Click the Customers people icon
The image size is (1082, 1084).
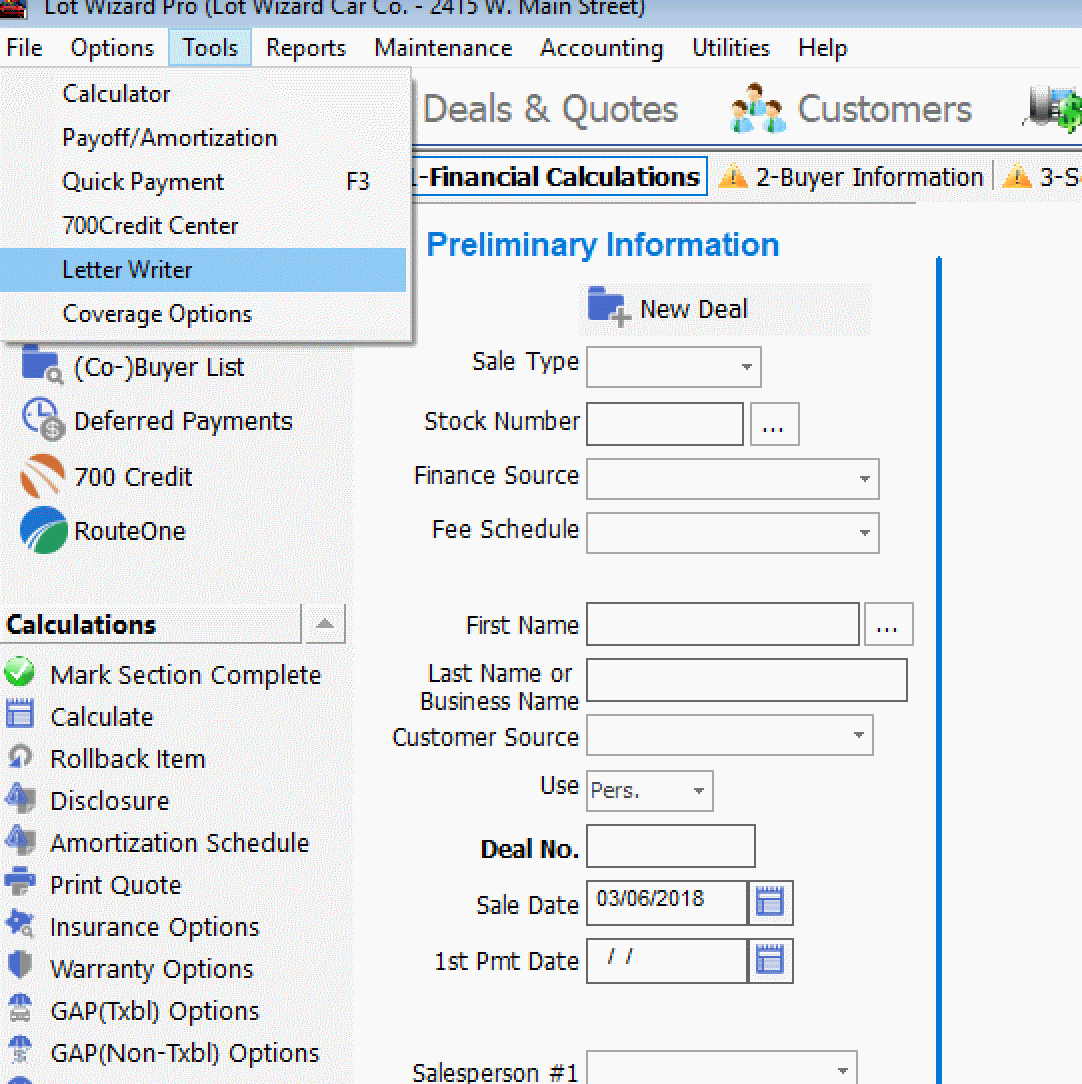click(x=757, y=110)
